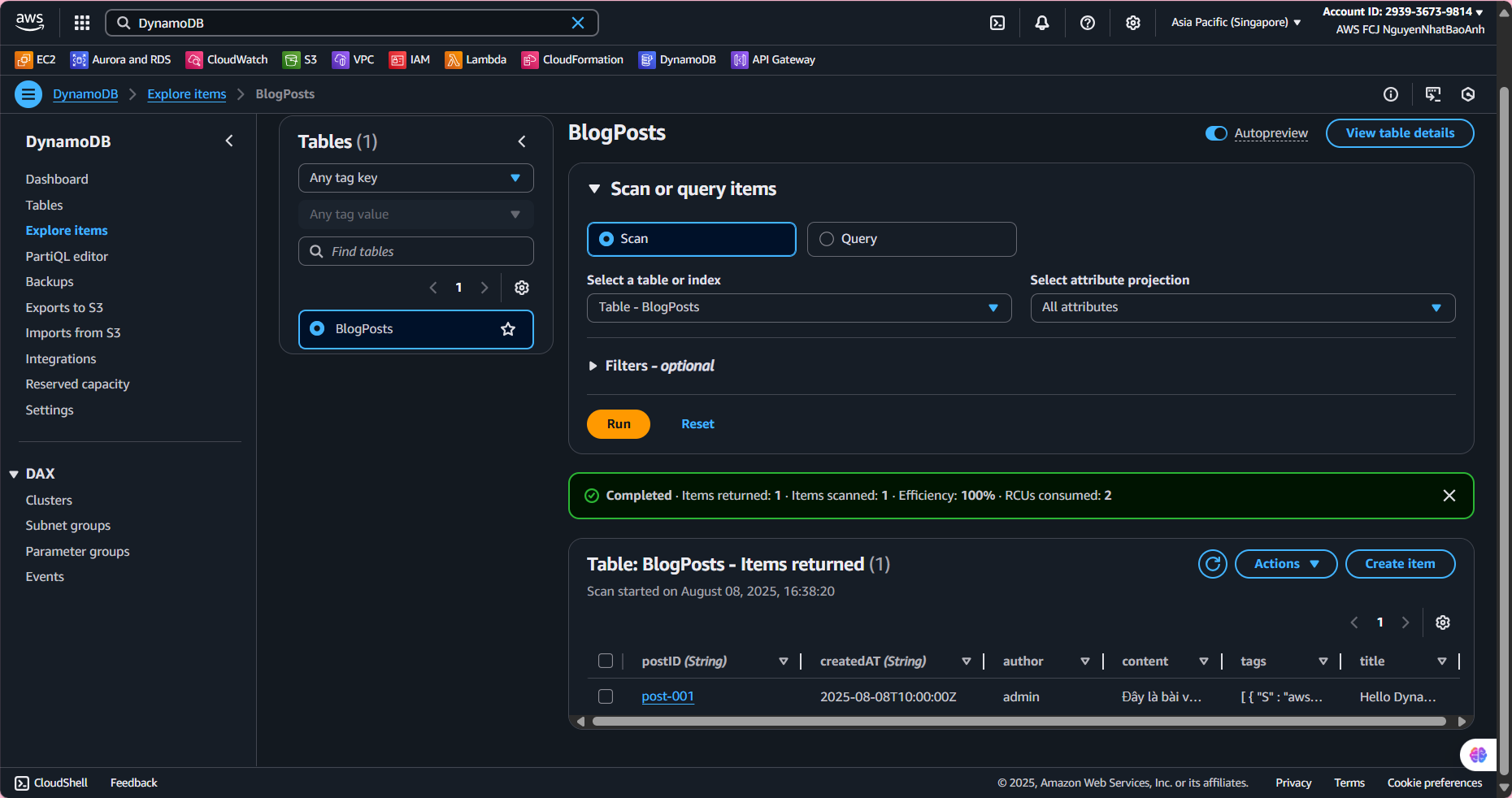Select the Query radio option
1512x798 pixels.
(x=827, y=239)
